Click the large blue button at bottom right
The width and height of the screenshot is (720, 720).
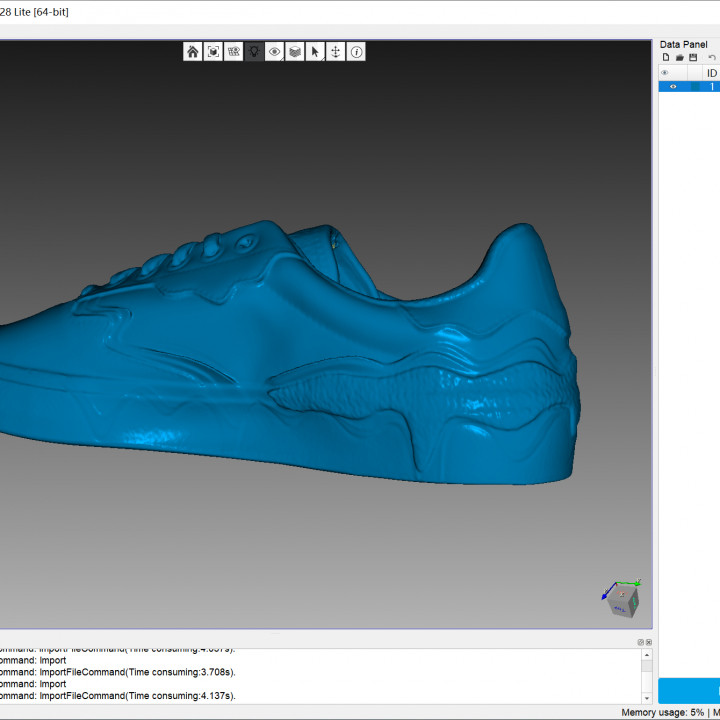click(690, 690)
